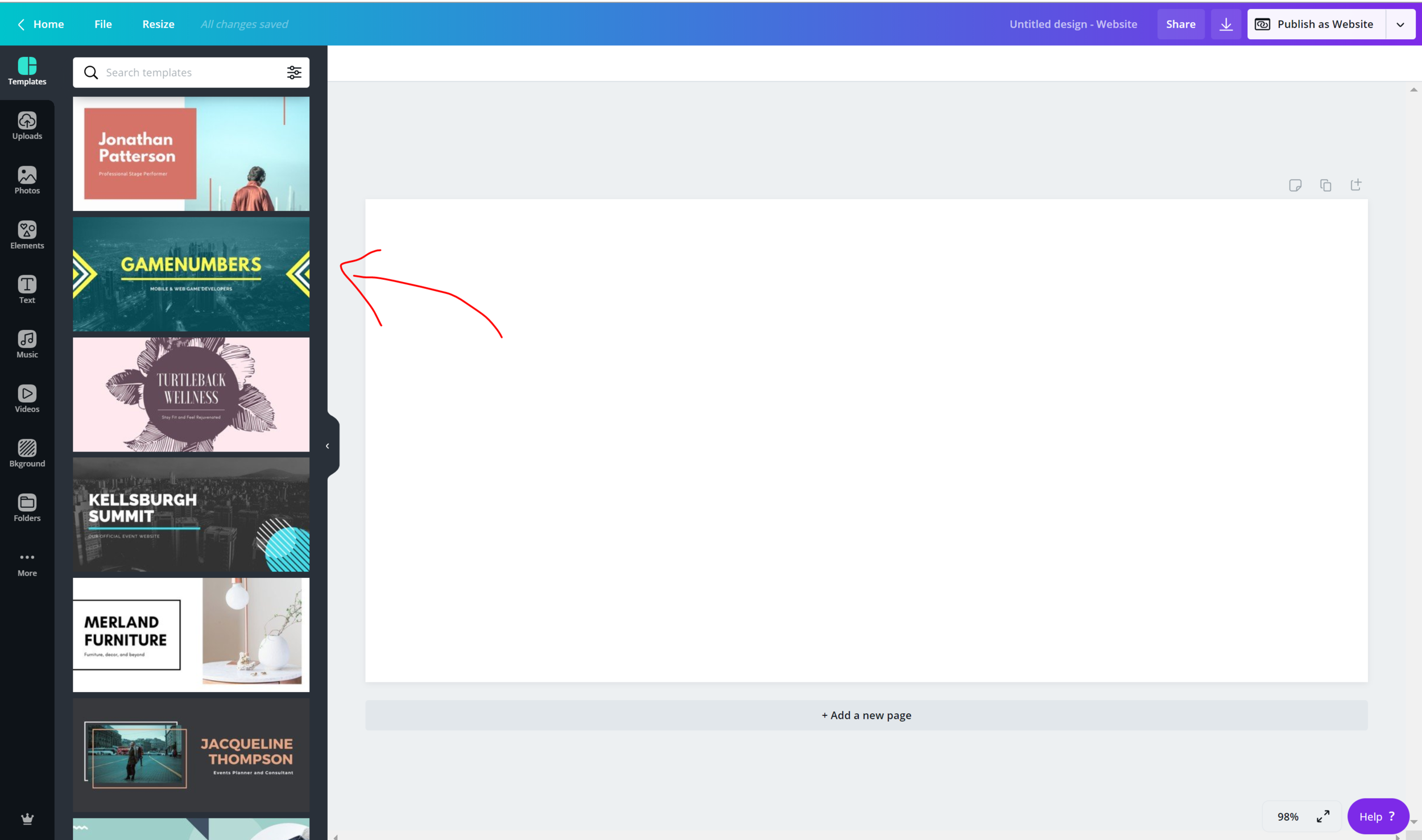This screenshot has height=840, width=1422.
Task: Open the Photos panel
Action: pos(27,180)
